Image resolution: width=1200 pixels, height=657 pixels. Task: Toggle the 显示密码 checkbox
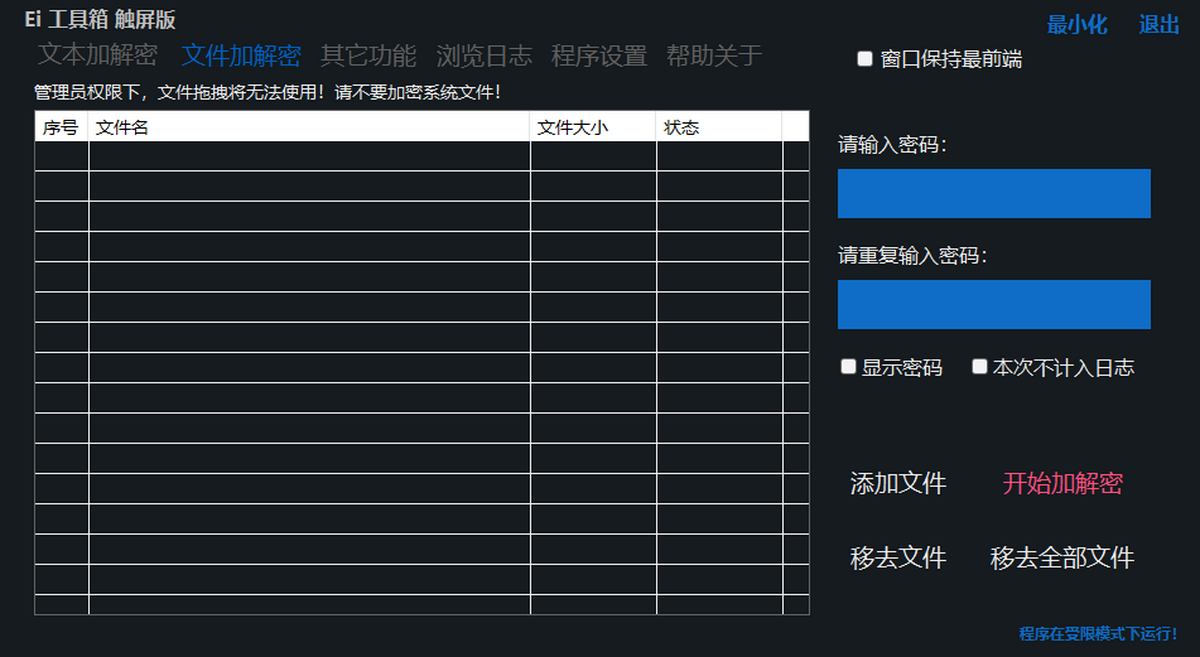coord(849,367)
